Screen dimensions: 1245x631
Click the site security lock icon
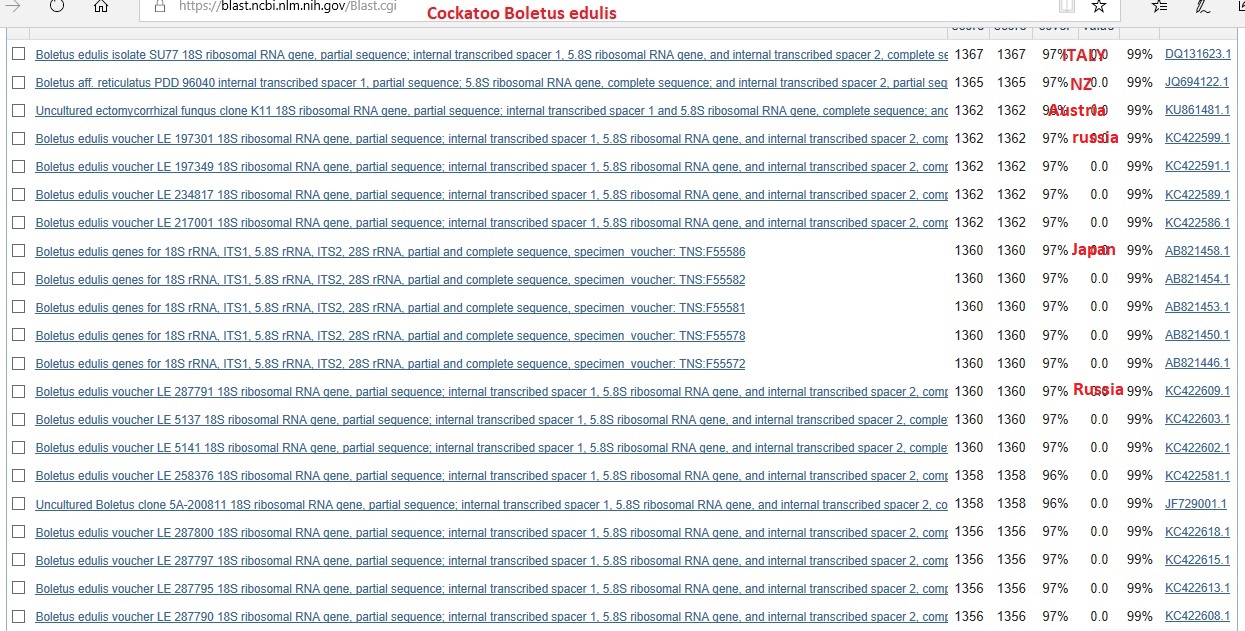pyautogui.click(x=160, y=6)
